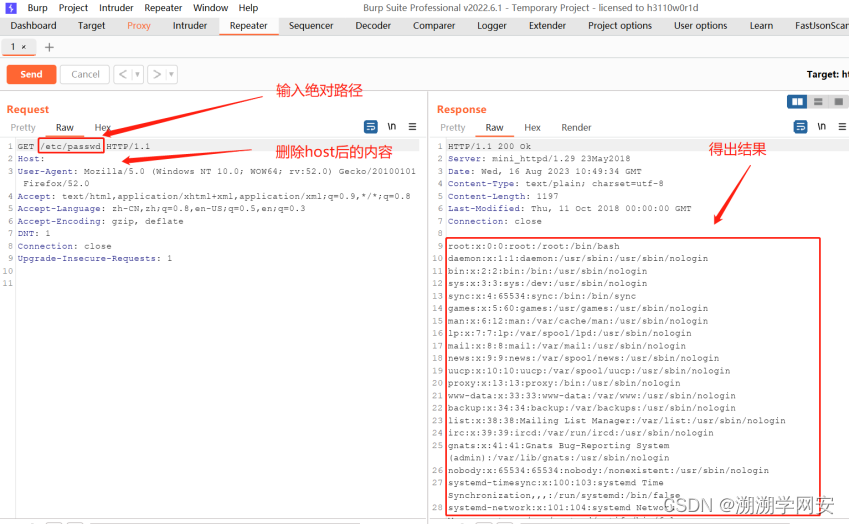This screenshot has width=849, height=524.
Task: Expand the back history dropdown arrow
Action: click(x=138, y=74)
